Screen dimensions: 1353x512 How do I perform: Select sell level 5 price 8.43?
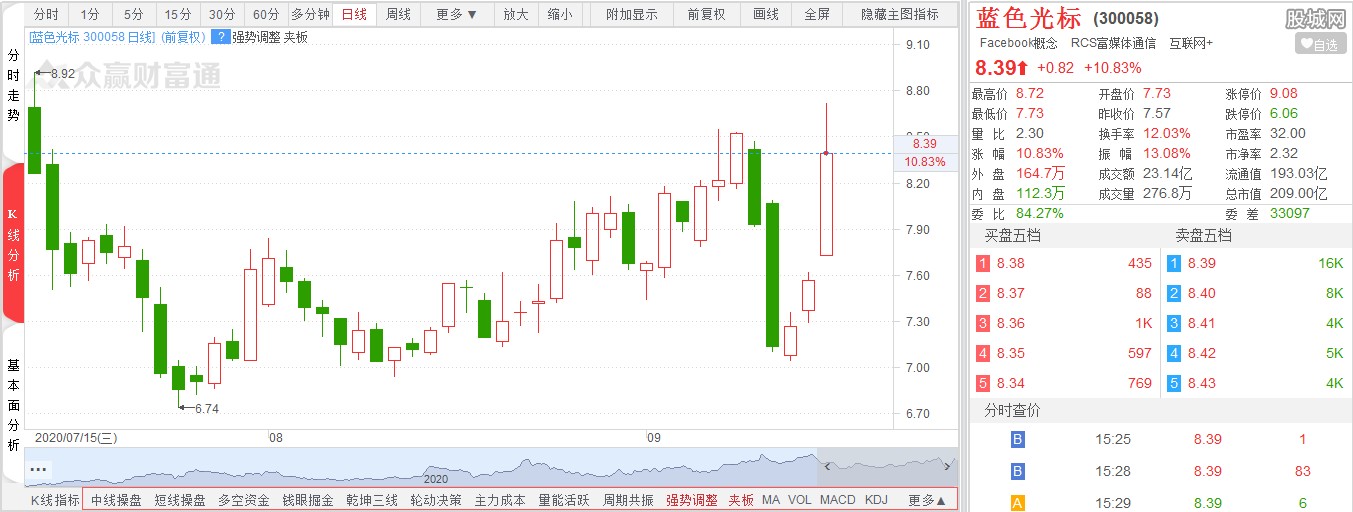1203,383
